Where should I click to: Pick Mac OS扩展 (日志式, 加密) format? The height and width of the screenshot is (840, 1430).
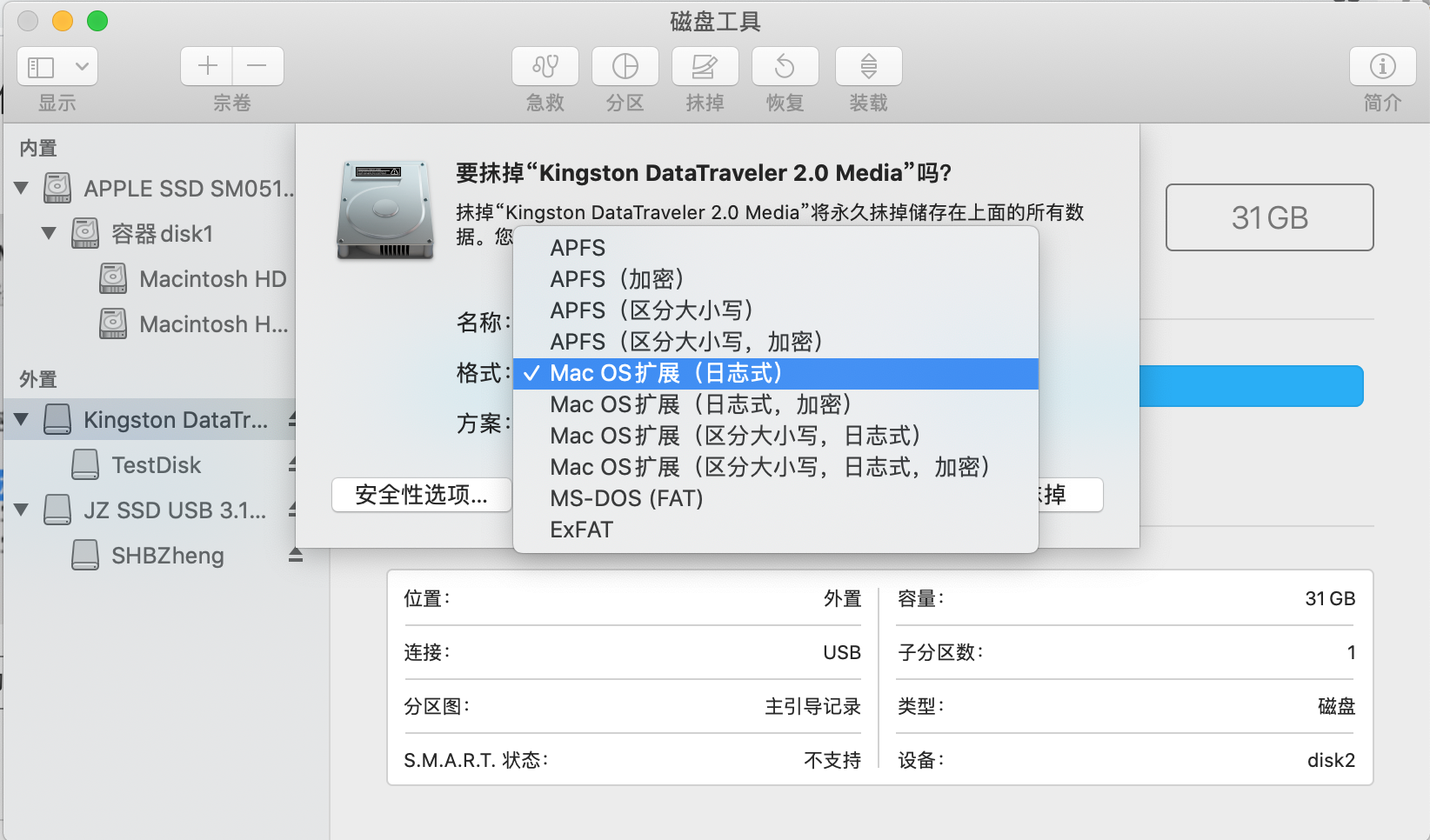tap(701, 404)
